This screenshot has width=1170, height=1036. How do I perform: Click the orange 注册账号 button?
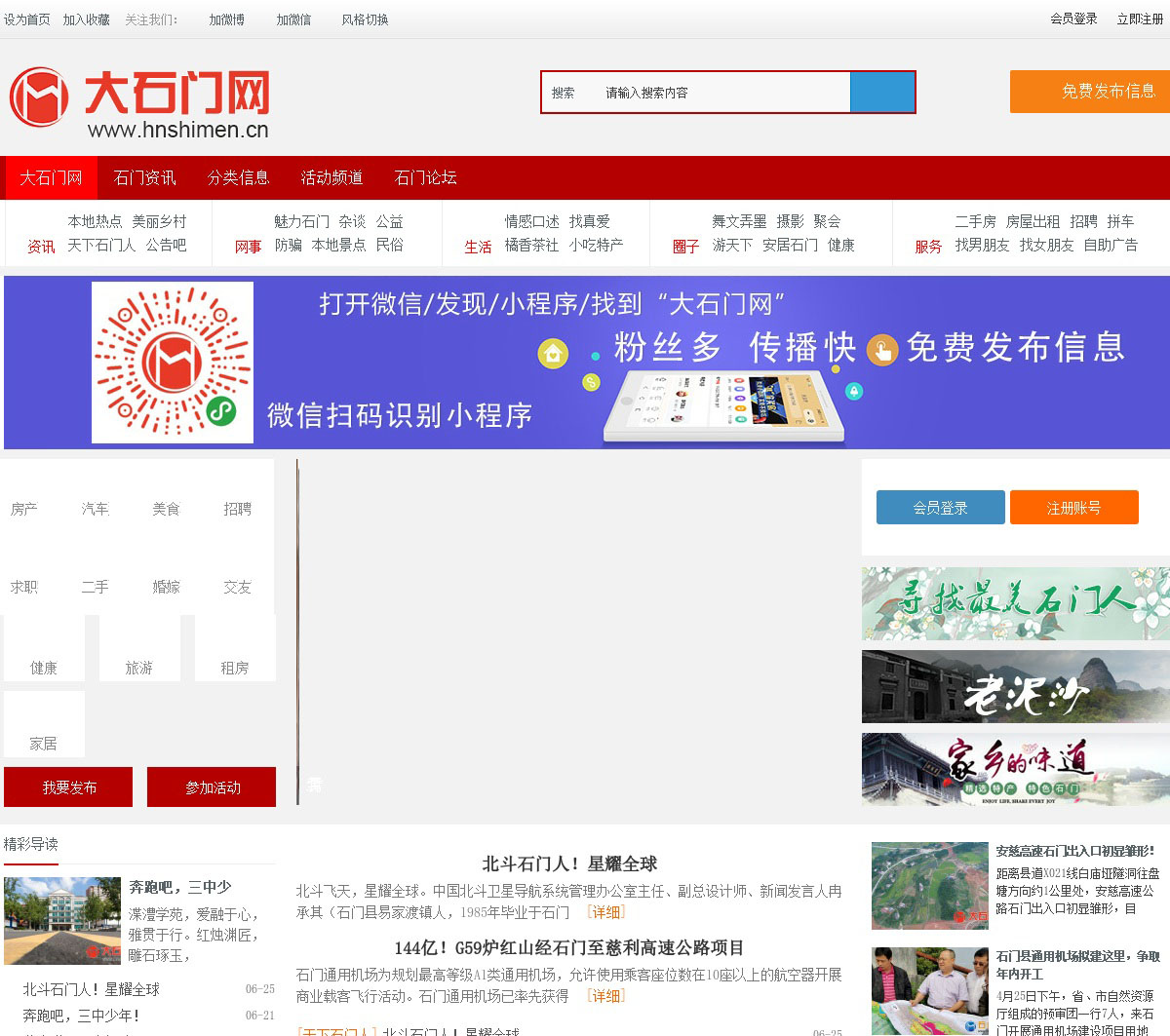[x=1073, y=508]
